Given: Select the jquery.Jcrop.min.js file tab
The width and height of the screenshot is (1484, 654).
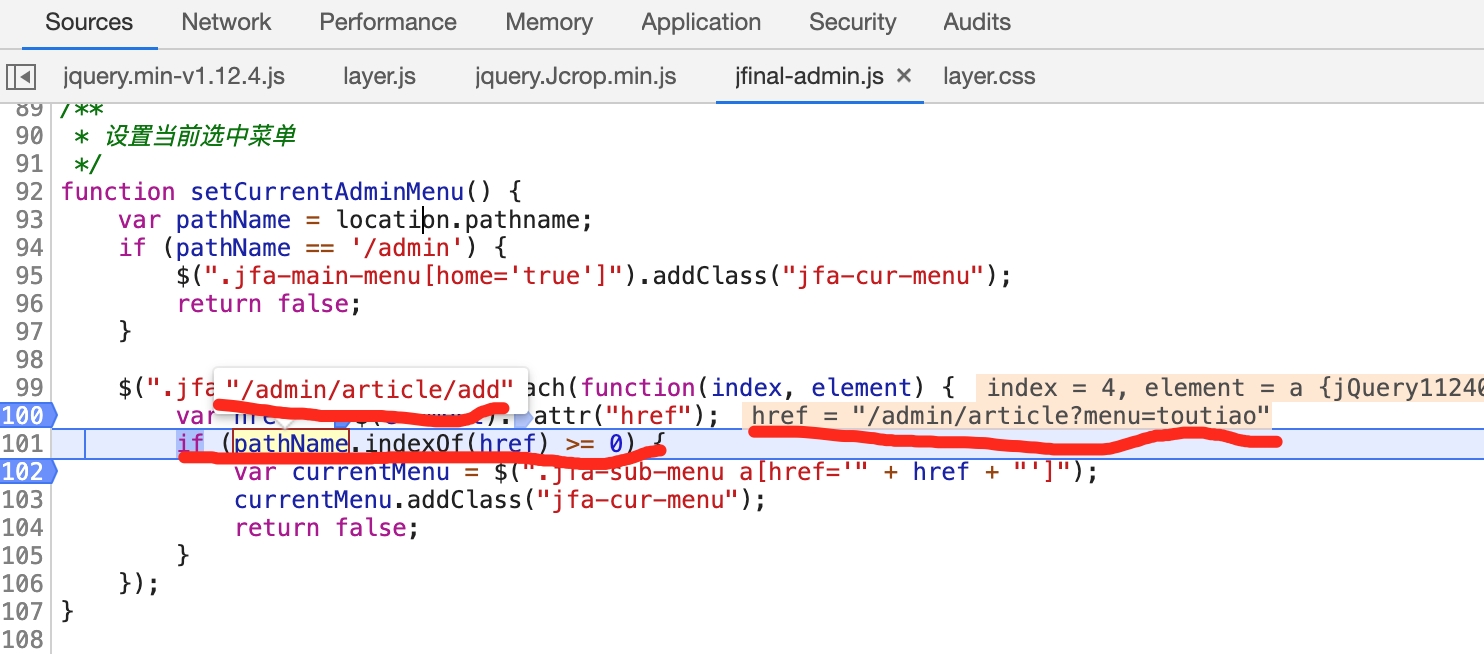Looking at the screenshot, I should 576,76.
